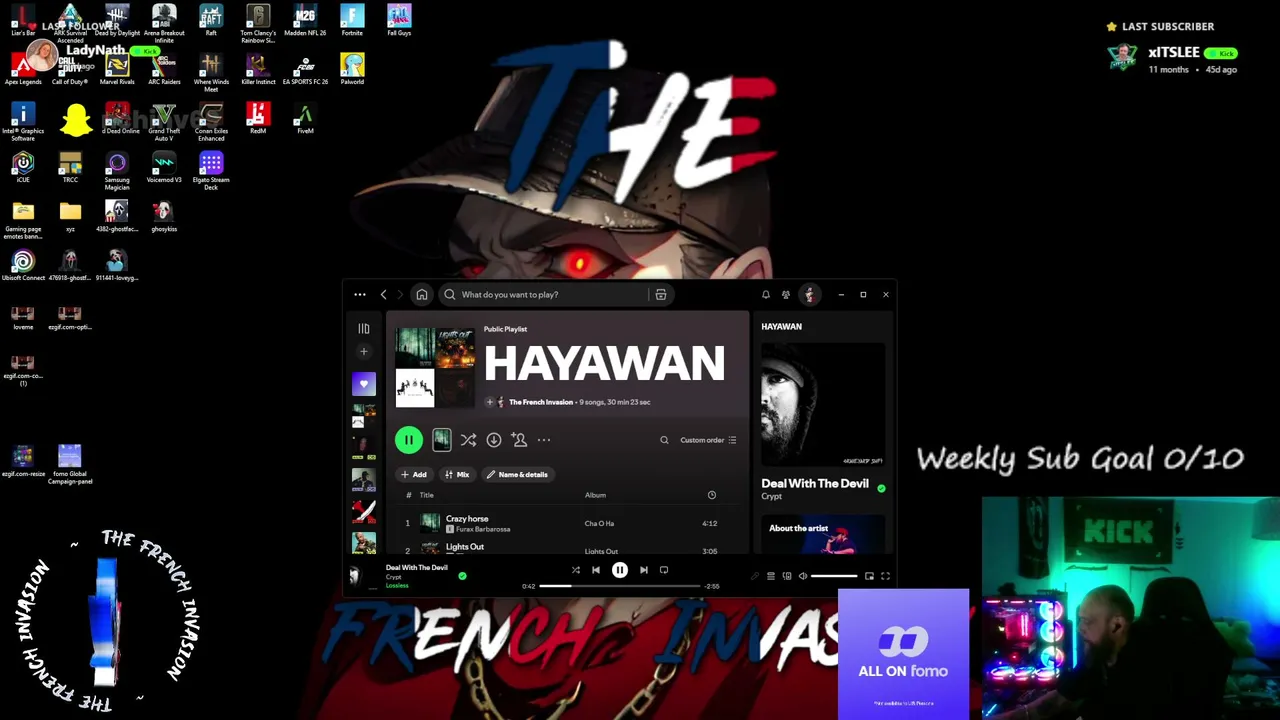
Task: Open the Furax Barbarossa artist link
Action: [483, 529]
